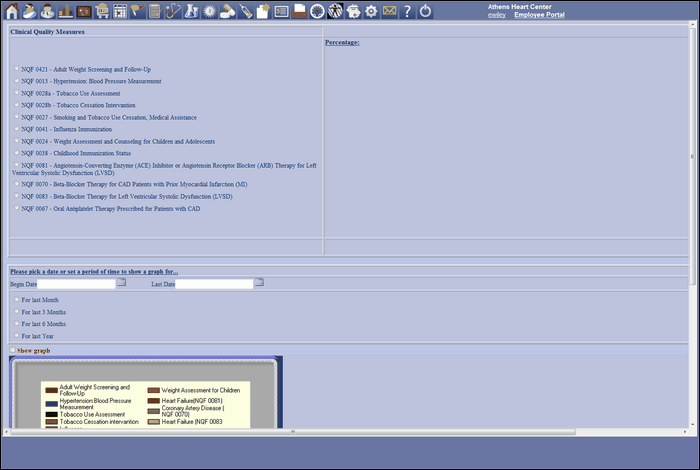The height and width of the screenshot is (470, 700).
Task: Open the ID card icon
Action: 281,11
